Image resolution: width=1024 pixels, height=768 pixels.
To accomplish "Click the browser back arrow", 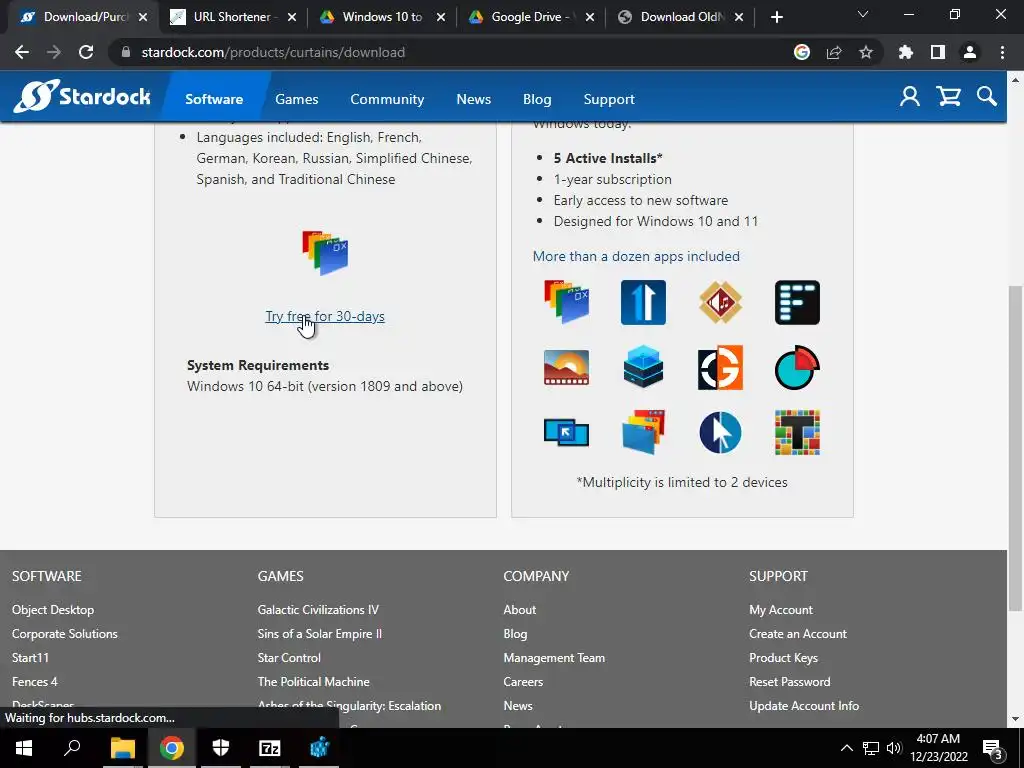I will (22, 52).
